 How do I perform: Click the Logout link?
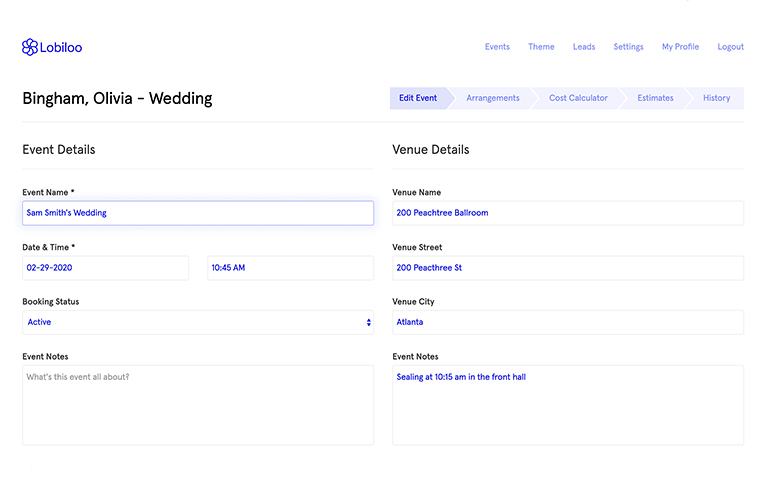(x=730, y=47)
